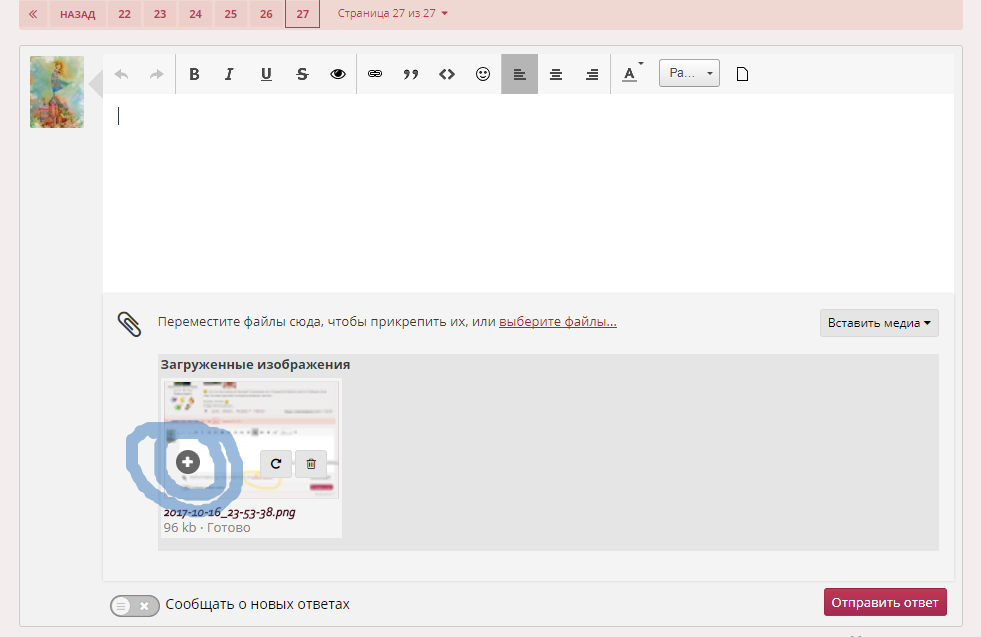Open the font size dropdown

(689, 73)
